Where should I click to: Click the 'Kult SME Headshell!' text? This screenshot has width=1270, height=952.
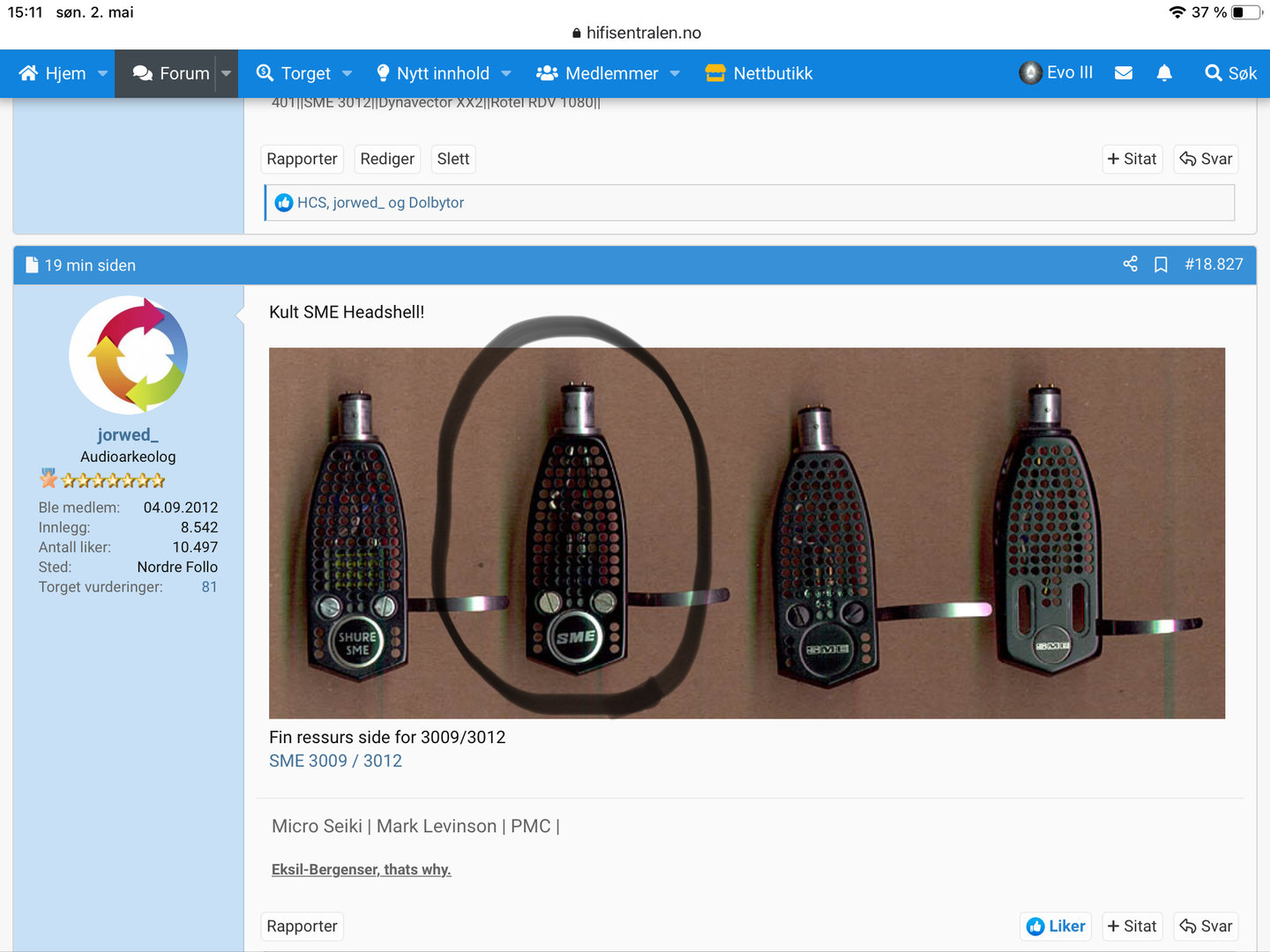(347, 312)
